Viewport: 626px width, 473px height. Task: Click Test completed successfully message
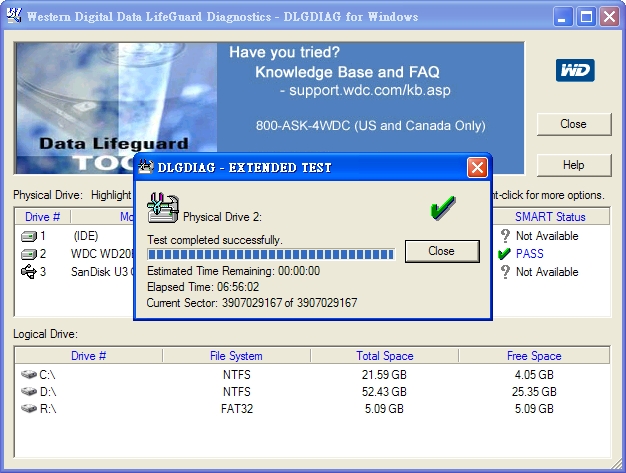click(215, 240)
